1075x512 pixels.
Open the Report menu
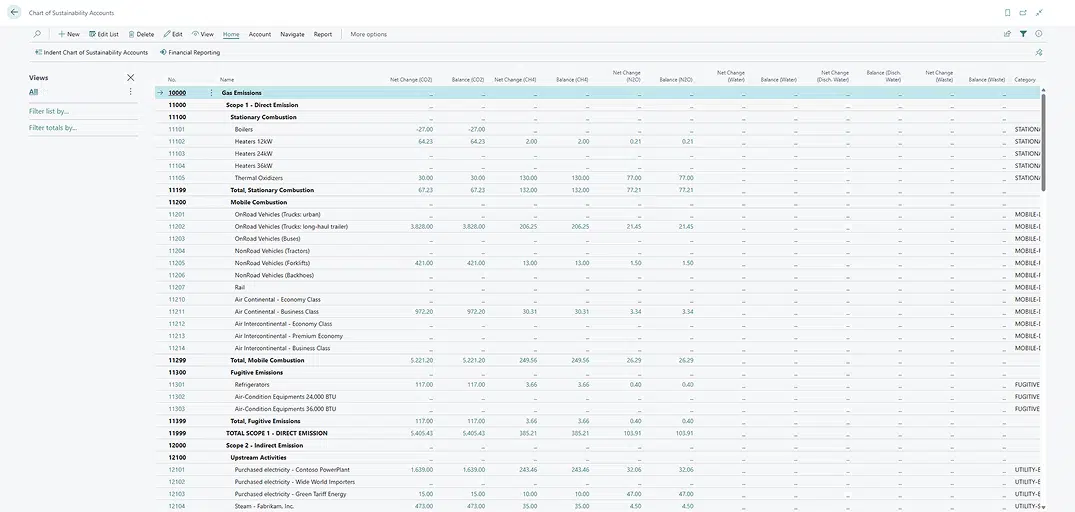[x=323, y=34]
